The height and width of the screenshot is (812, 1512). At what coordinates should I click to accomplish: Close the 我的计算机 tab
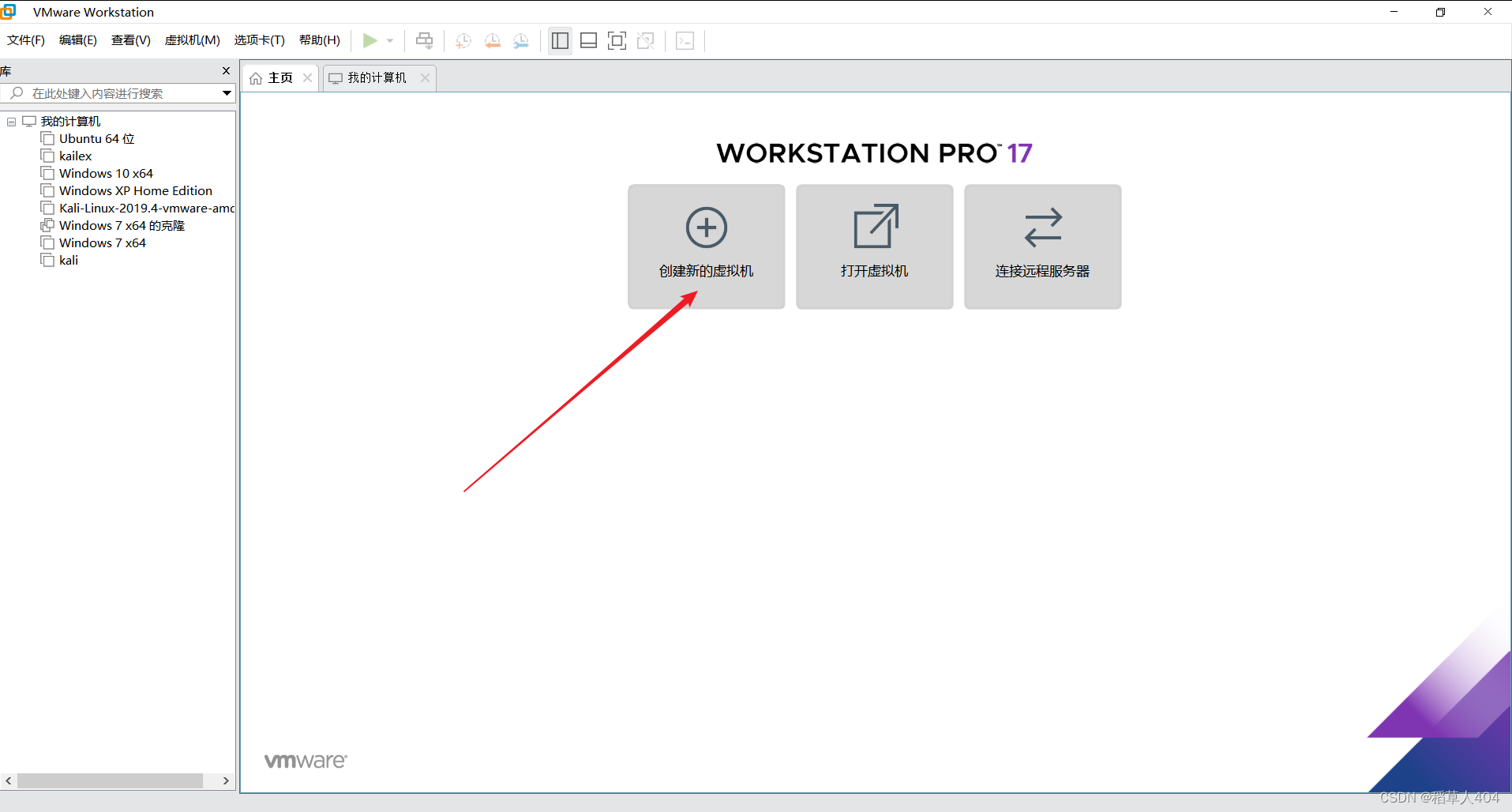click(425, 77)
